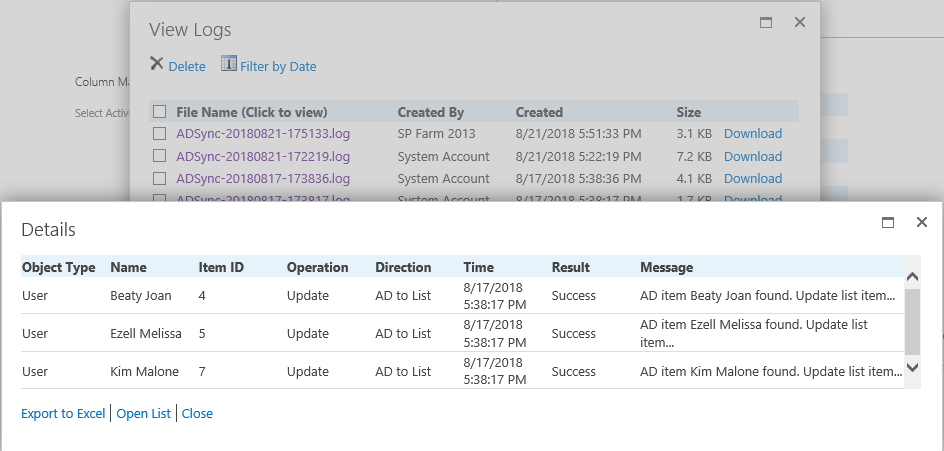This screenshot has height=451, width=944.
Task: Open List from the Details dialog
Action: click(x=143, y=413)
